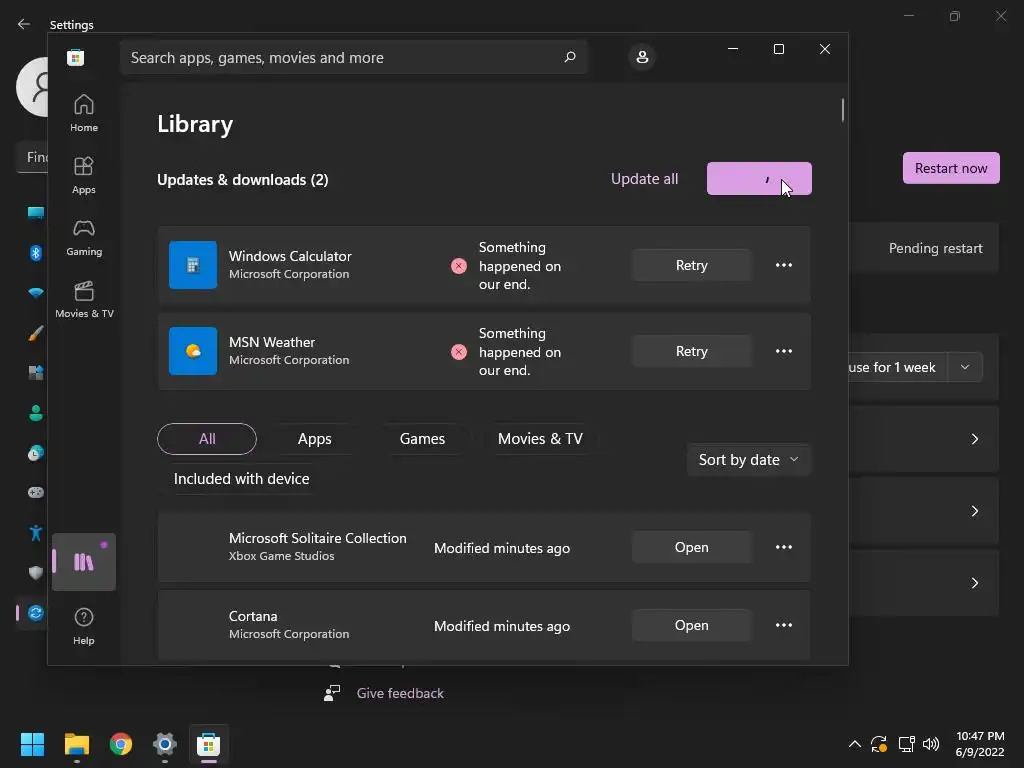Select the Apps filter tab

(x=315, y=439)
